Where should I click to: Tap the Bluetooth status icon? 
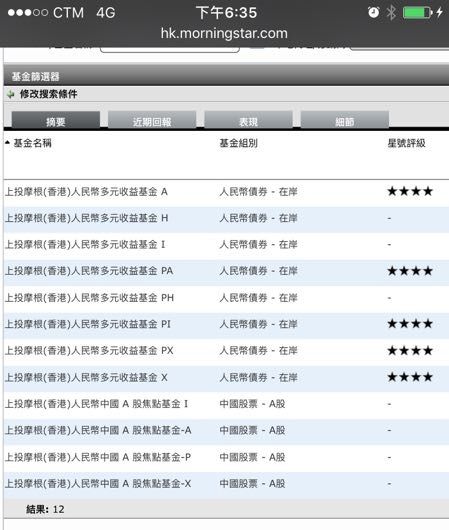(x=391, y=13)
